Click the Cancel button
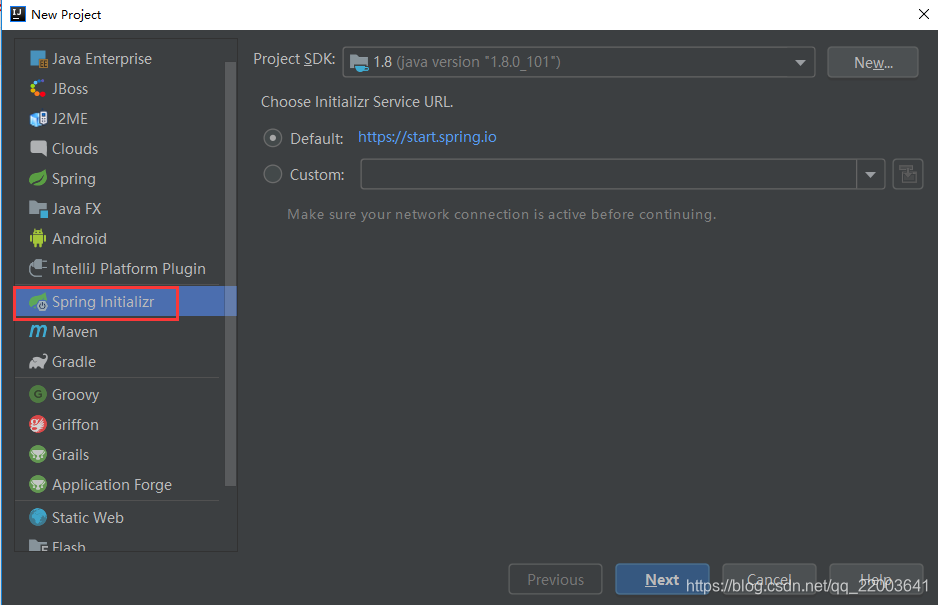This screenshot has height=605, width=938. tap(769, 579)
